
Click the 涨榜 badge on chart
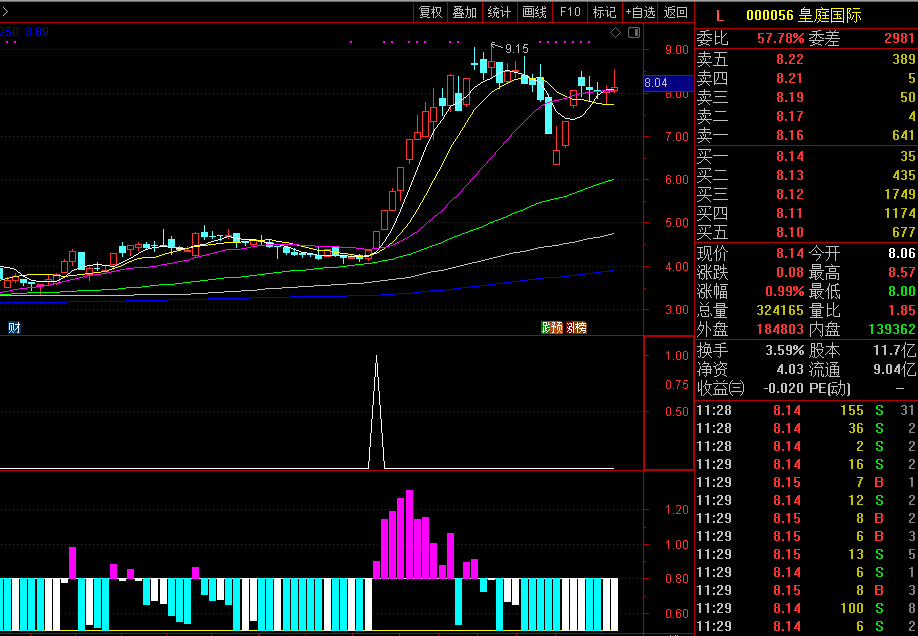[x=576, y=327]
